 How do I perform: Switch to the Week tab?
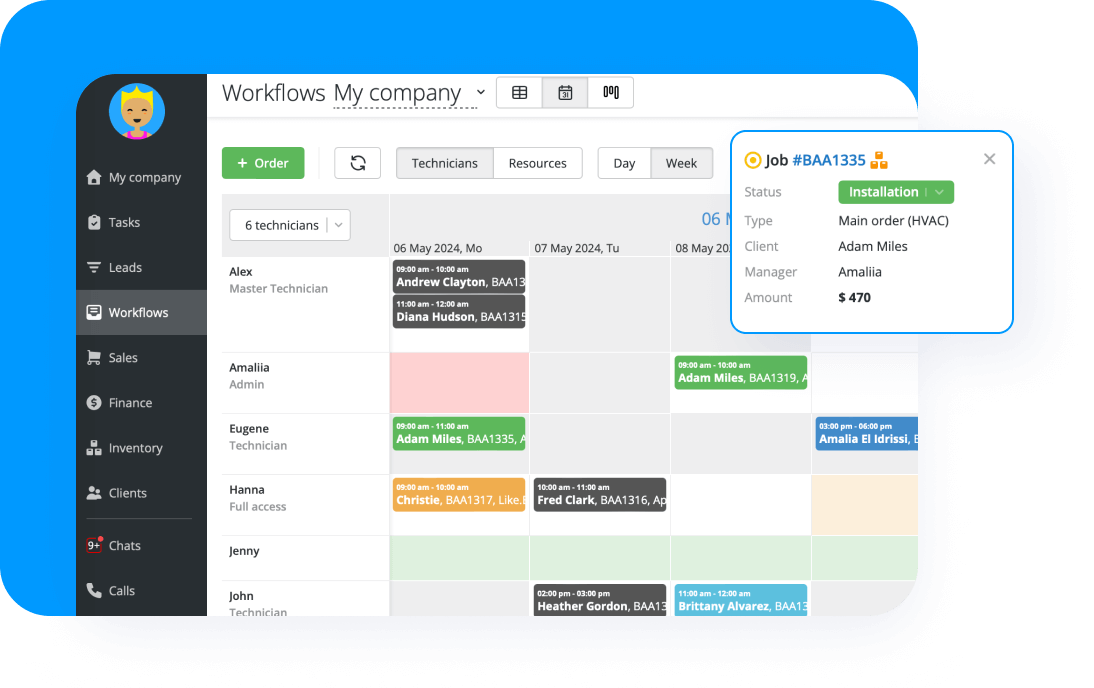pyautogui.click(x=681, y=163)
